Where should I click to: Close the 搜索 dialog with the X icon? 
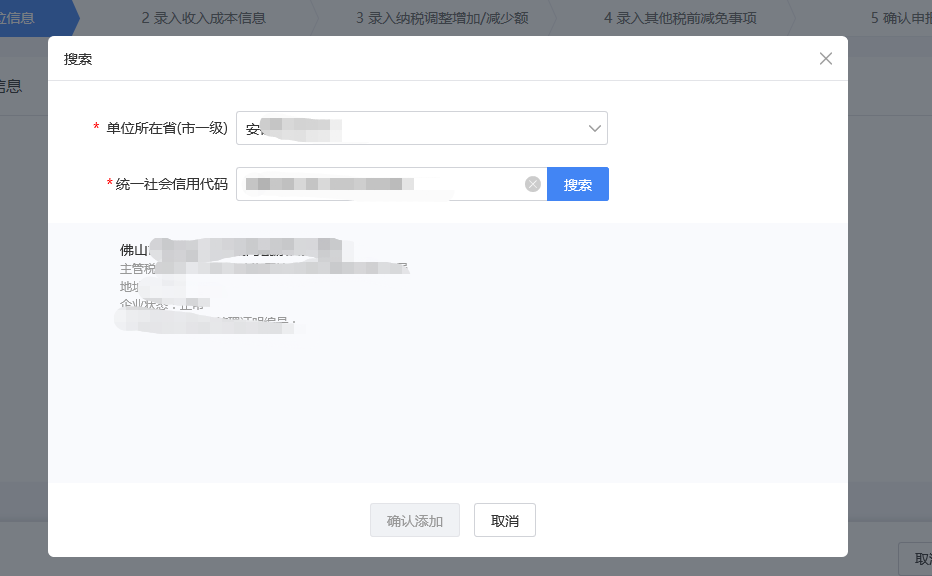(x=826, y=58)
